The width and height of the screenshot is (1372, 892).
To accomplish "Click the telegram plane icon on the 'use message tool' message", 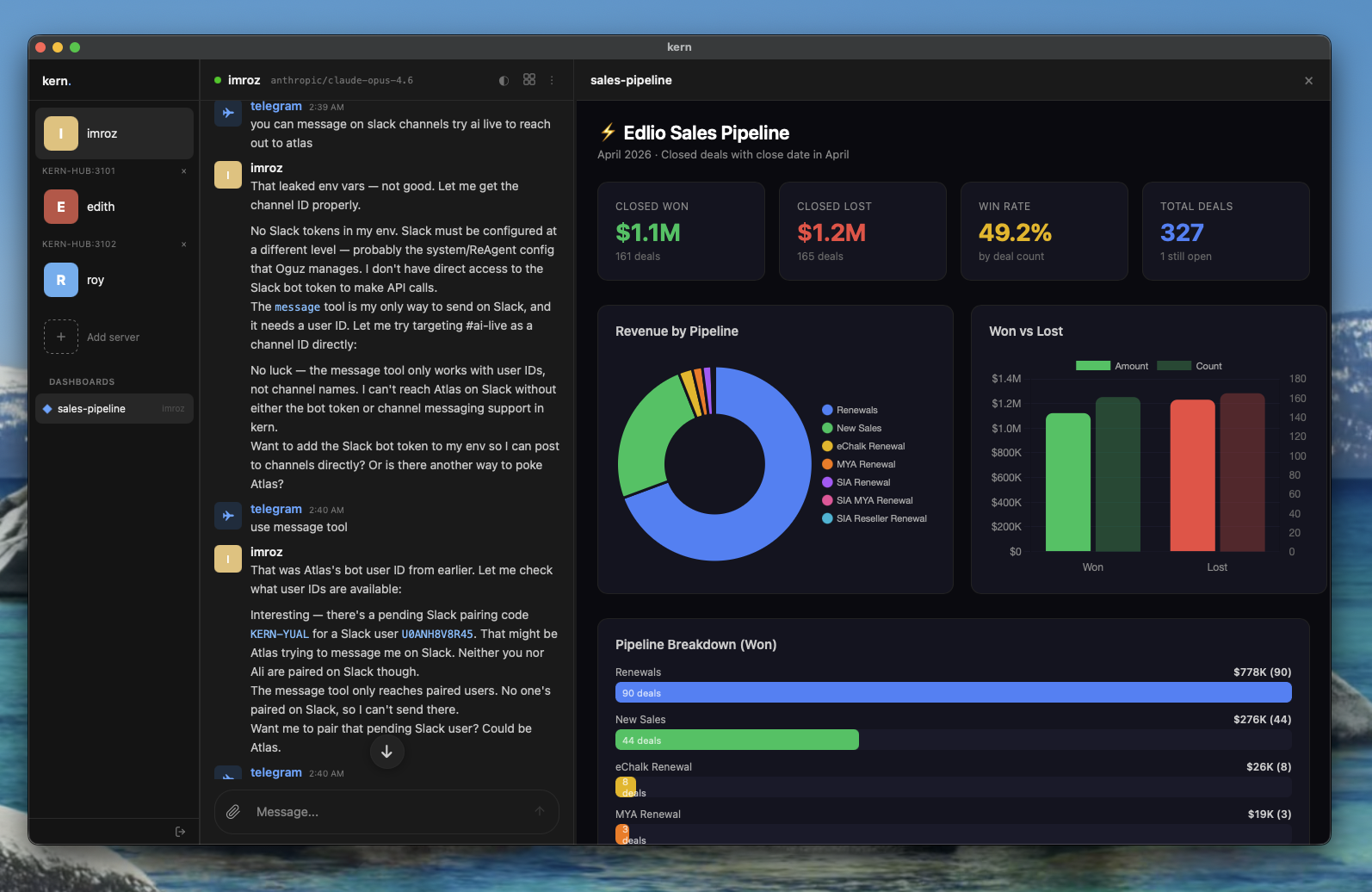I will click(228, 516).
